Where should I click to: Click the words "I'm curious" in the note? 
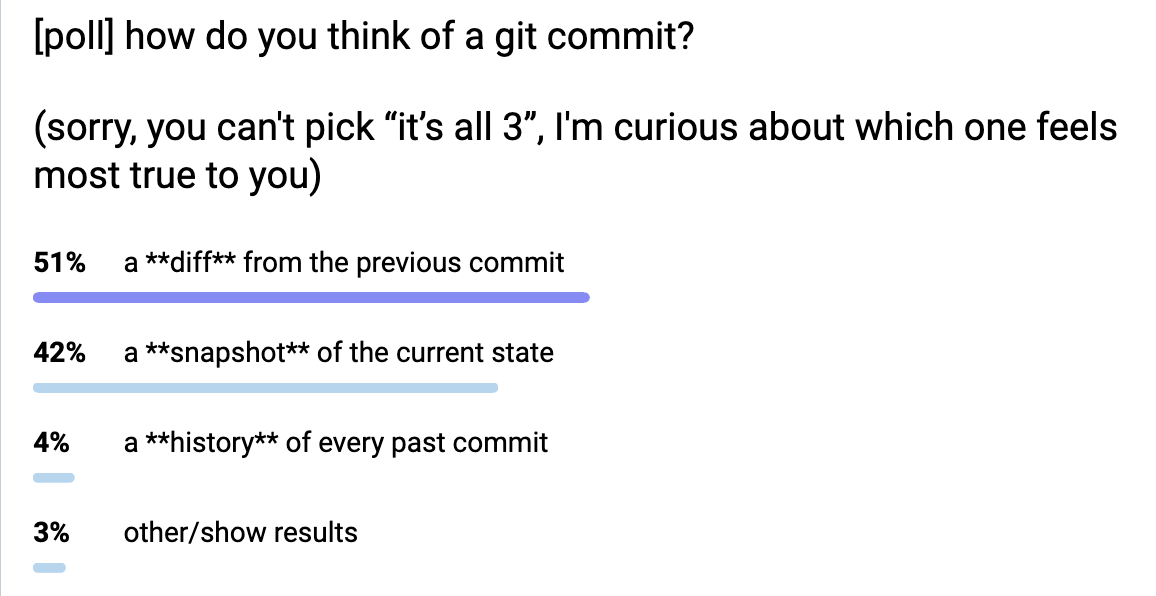(658, 129)
